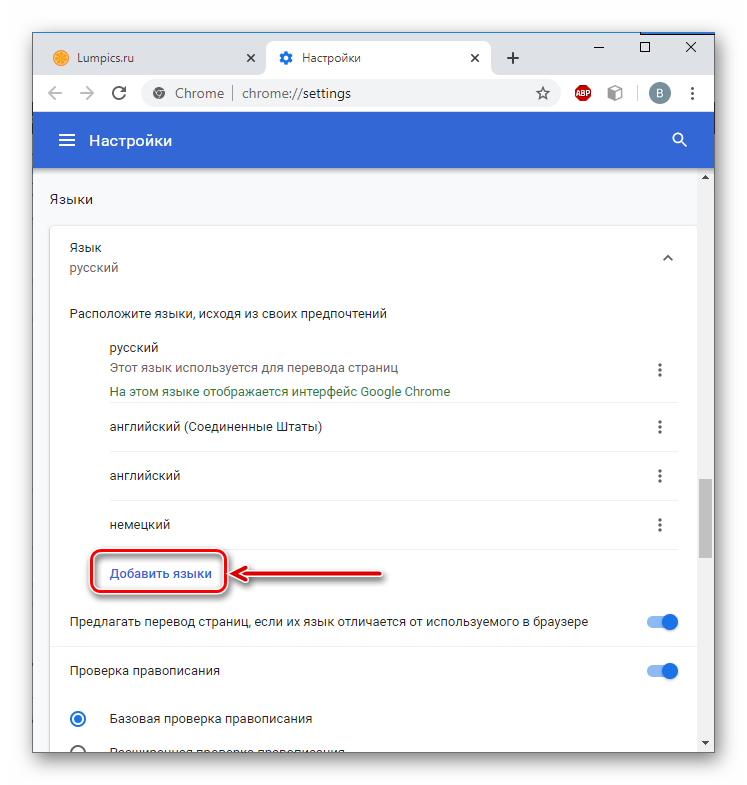This screenshot has height=785, width=747.
Task: Click the немецкий language row text
Action: pos(140,525)
